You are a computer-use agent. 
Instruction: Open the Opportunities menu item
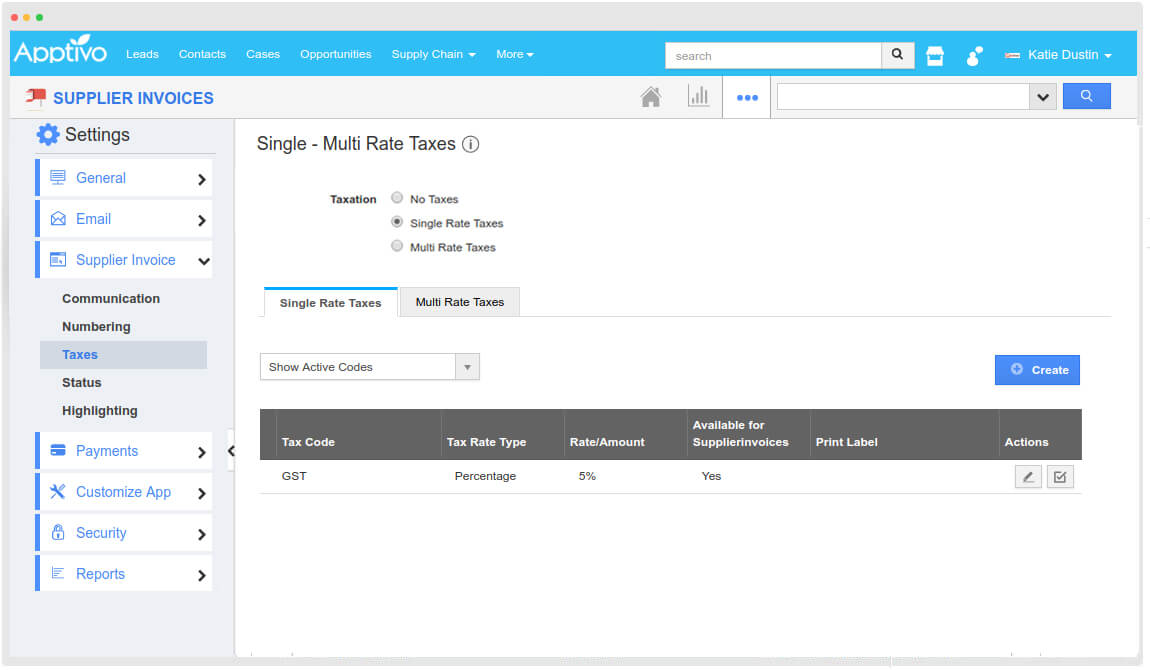[335, 54]
